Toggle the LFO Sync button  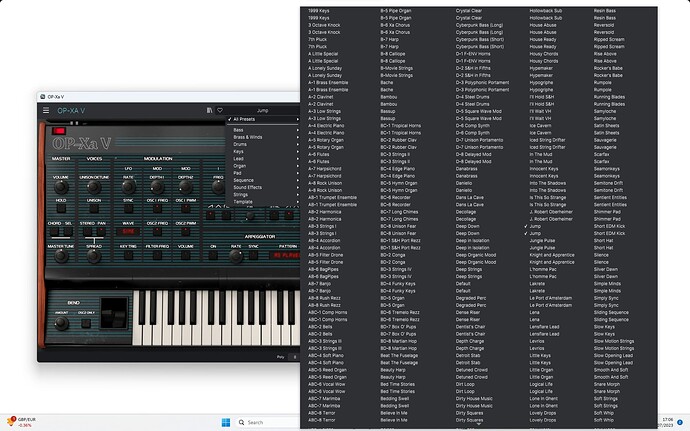click(x=128, y=208)
